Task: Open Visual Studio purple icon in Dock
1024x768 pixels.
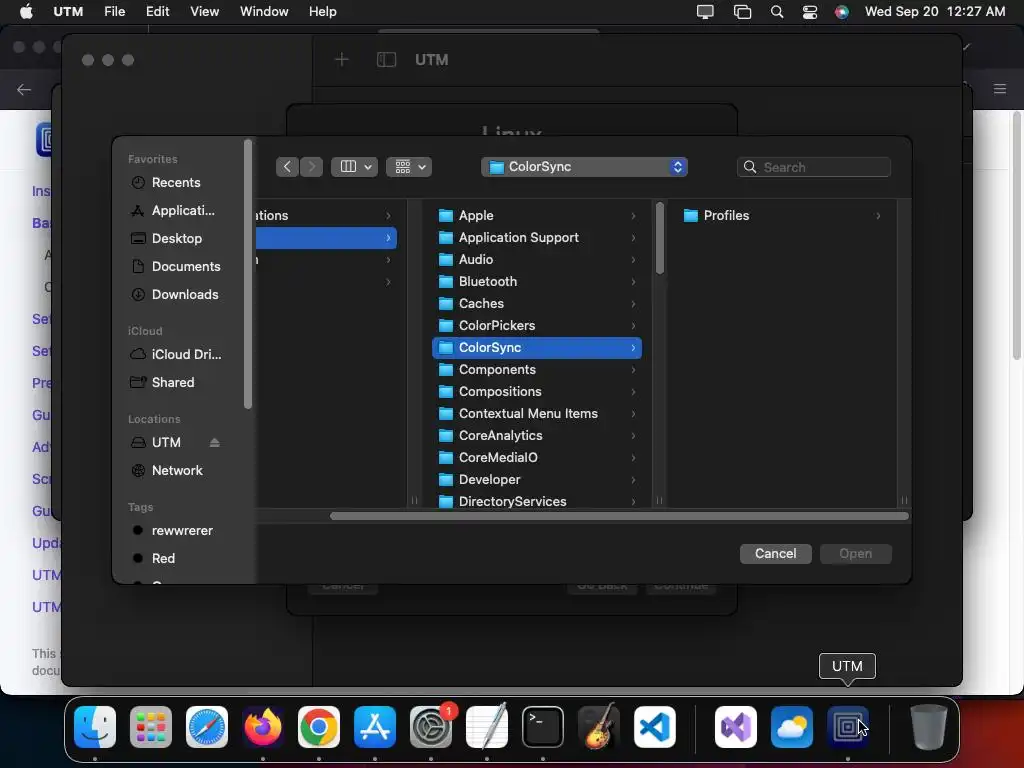Action: (736, 727)
